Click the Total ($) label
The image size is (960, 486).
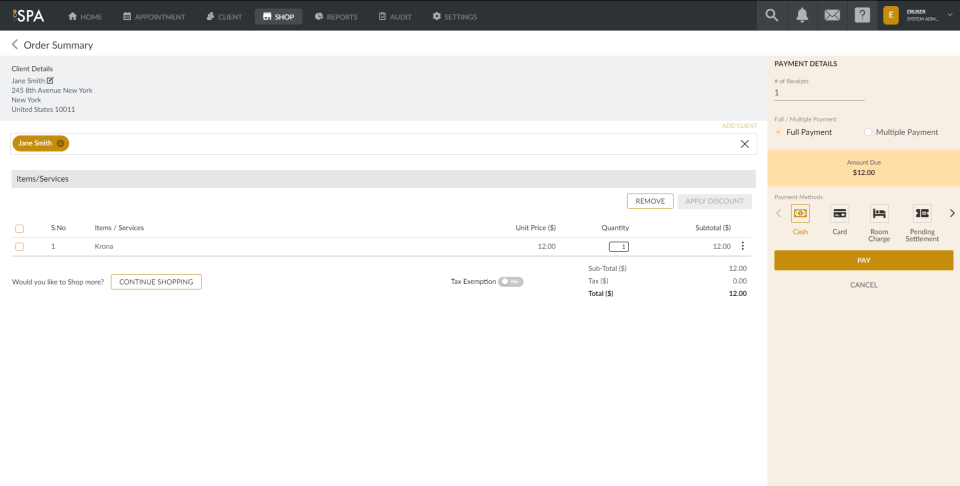coord(601,293)
